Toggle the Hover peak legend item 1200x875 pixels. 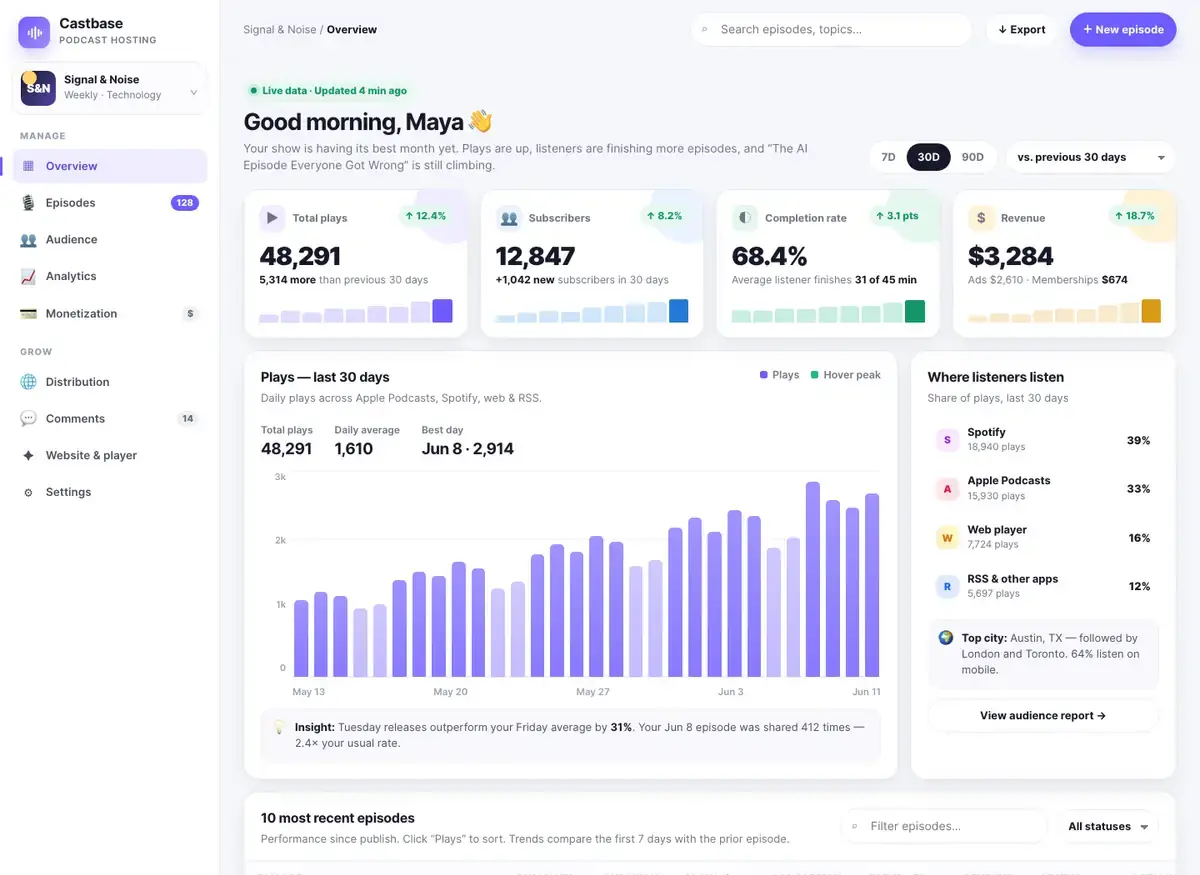pyautogui.click(x=846, y=375)
